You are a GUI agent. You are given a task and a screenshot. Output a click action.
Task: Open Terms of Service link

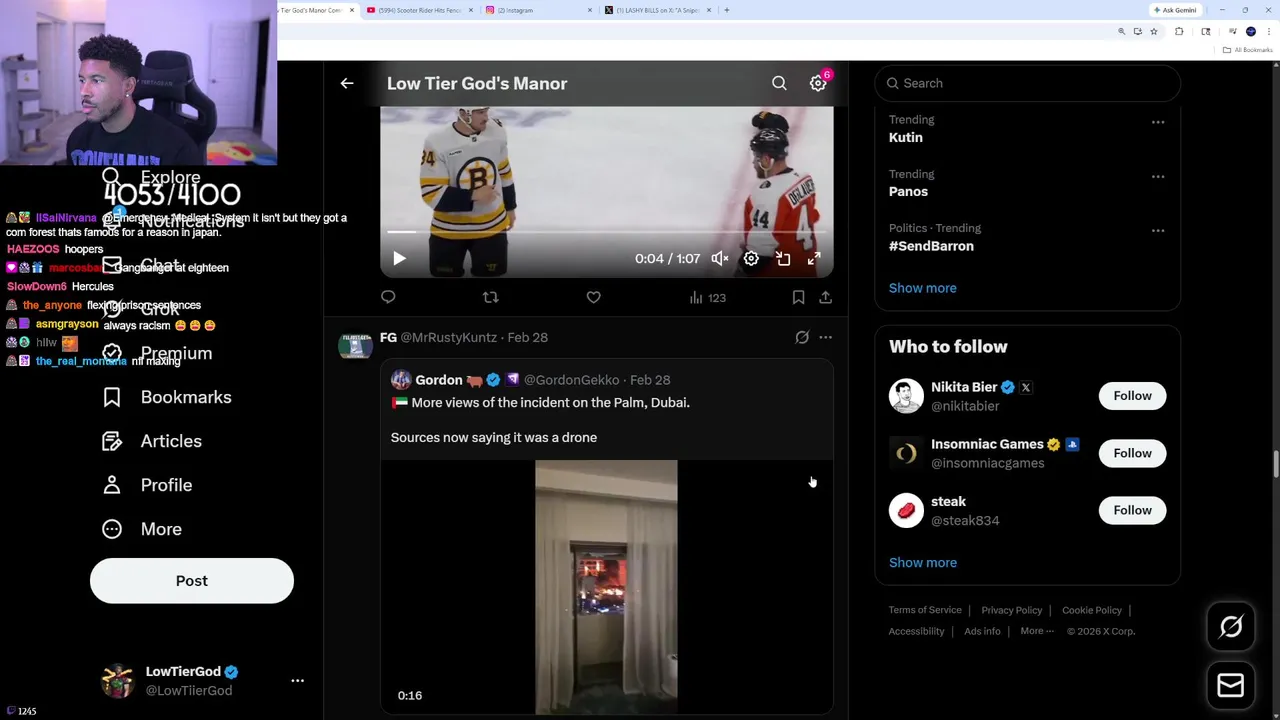click(925, 610)
